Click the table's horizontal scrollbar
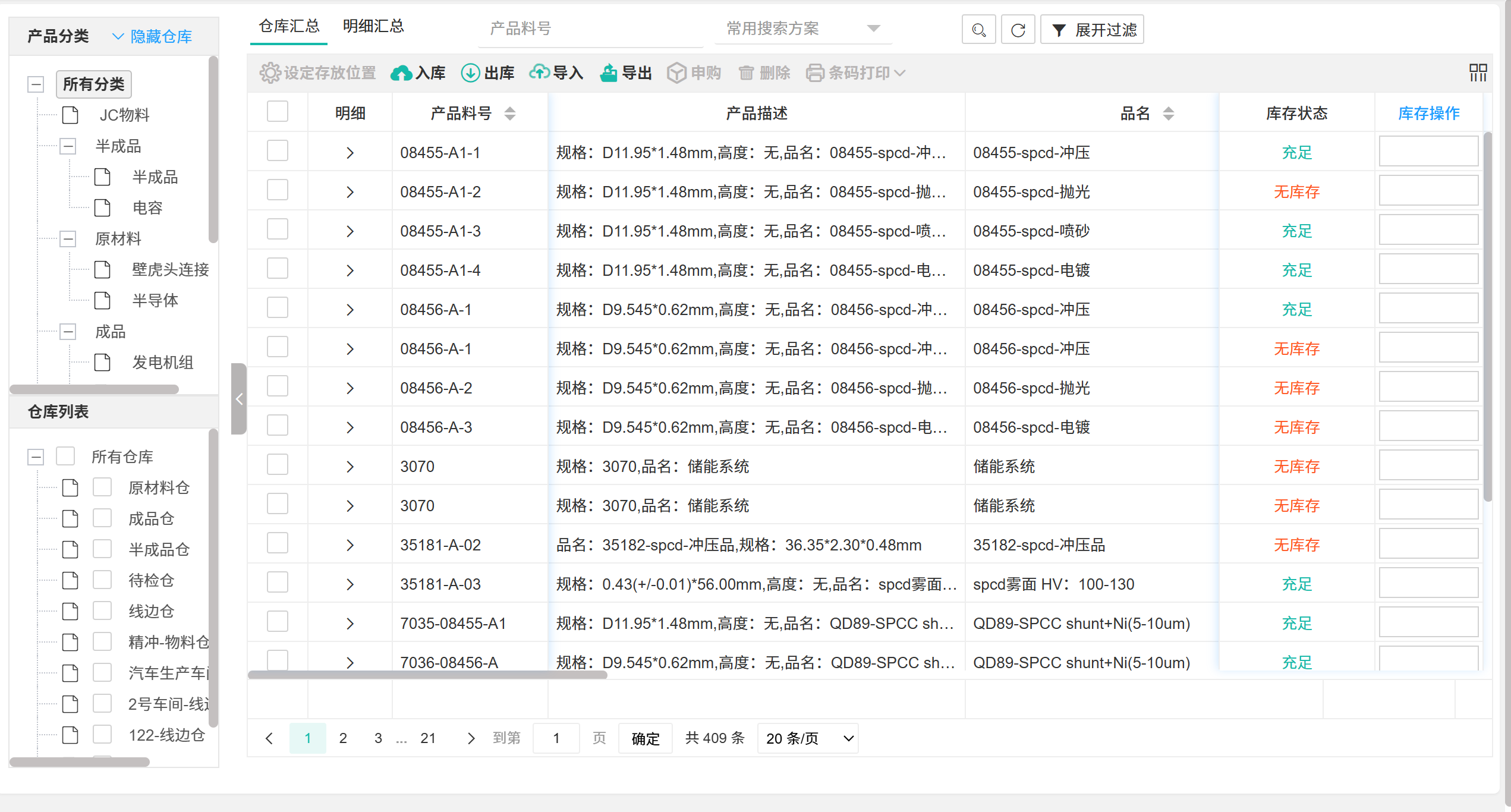Screen dimensions: 1511x812 pyautogui.click(x=427, y=675)
